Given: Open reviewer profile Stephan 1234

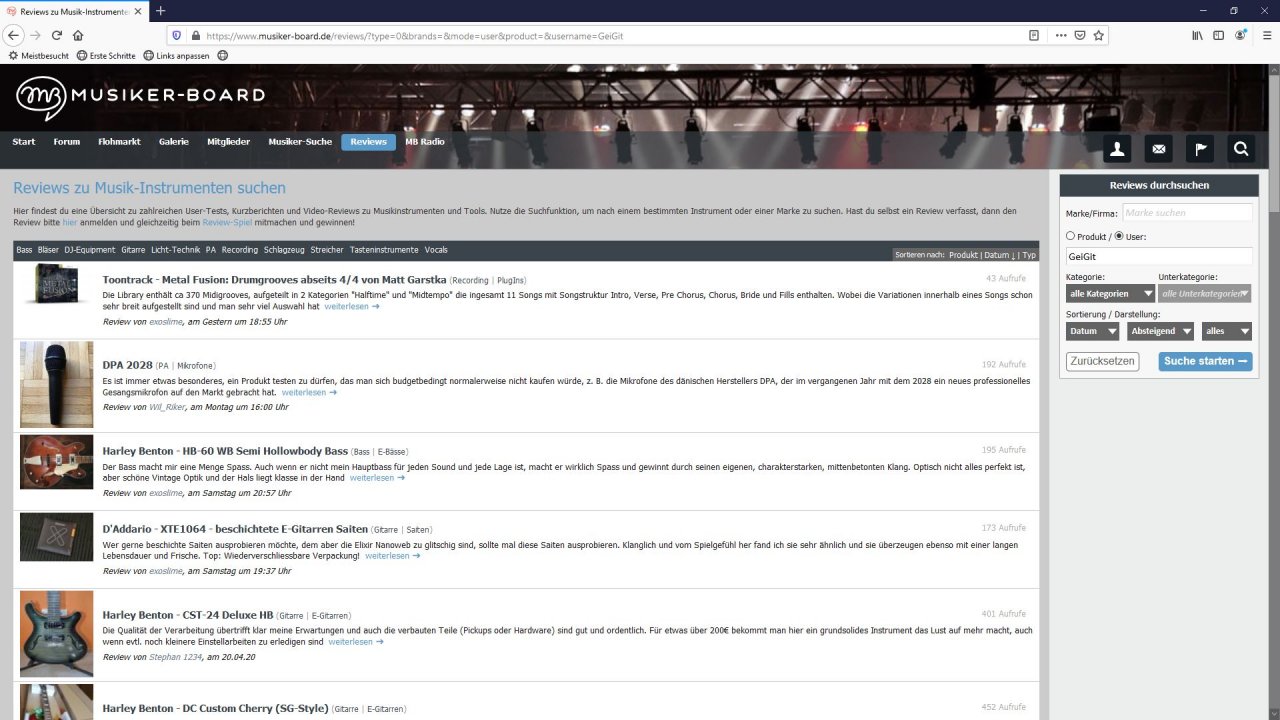Looking at the screenshot, I should (x=175, y=657).
